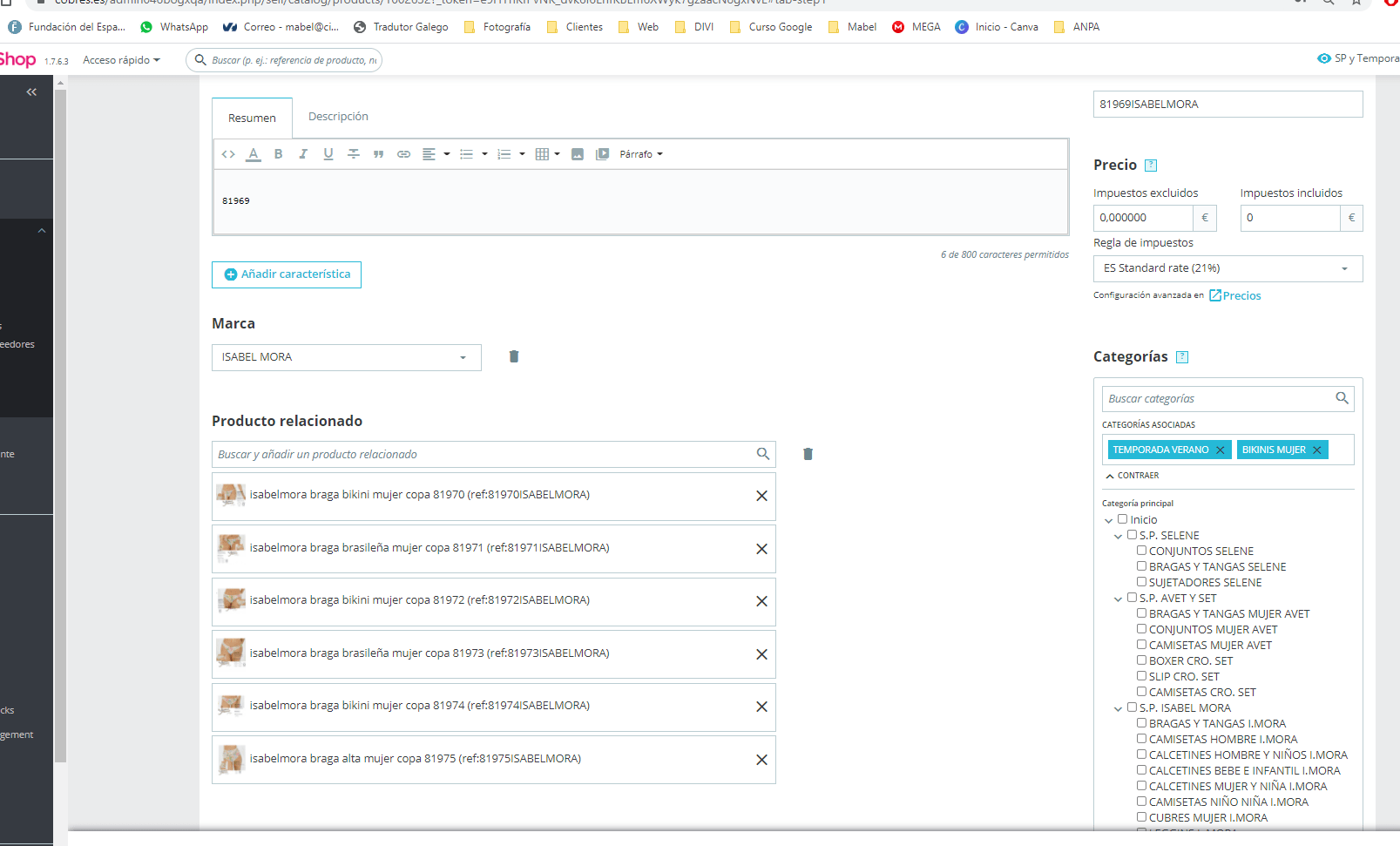This screenshot has width=1400, height=846.
Task: Apply strikethrough formatting in editor
Action: click(354, 154)
